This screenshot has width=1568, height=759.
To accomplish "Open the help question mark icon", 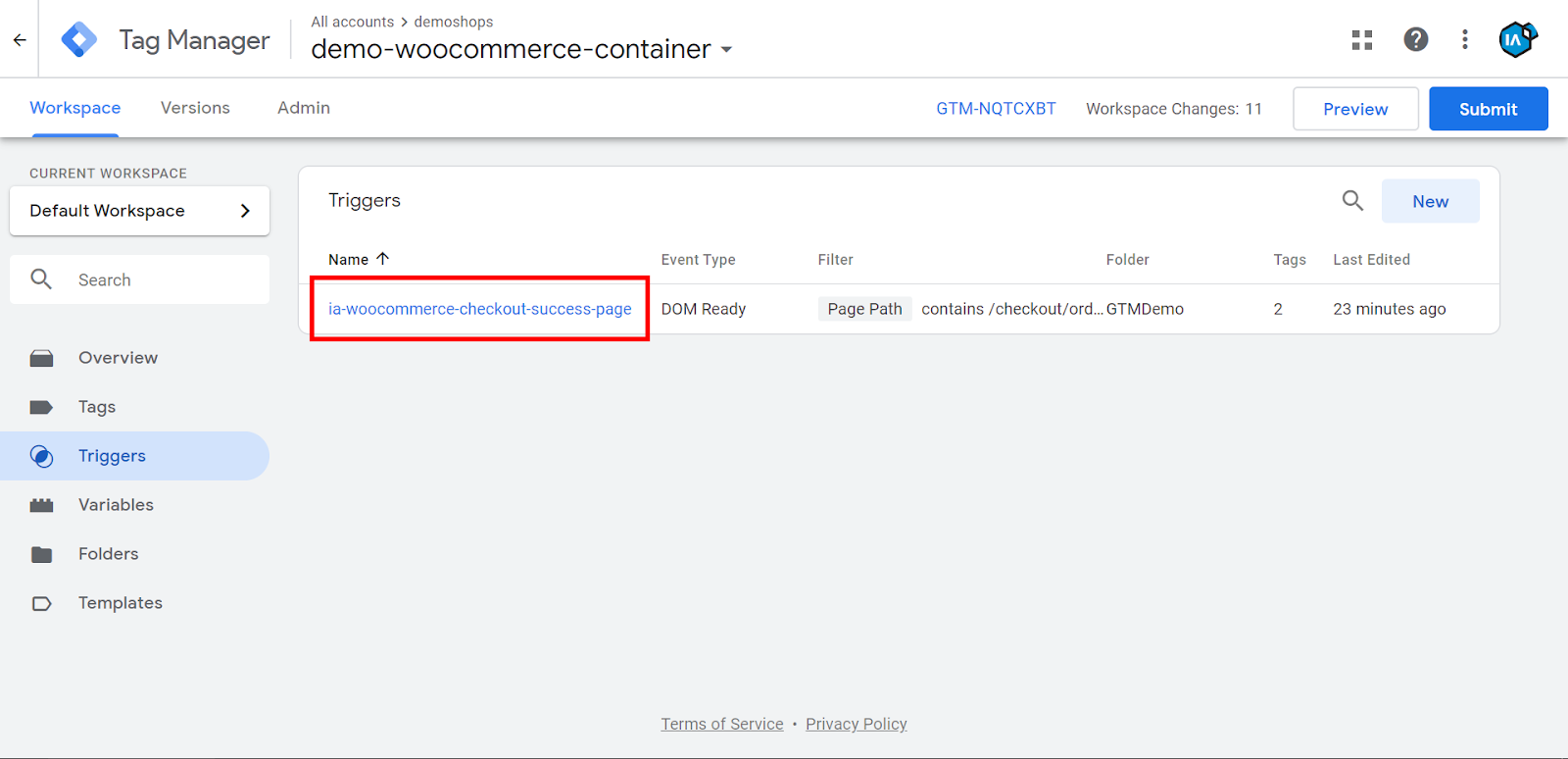I will coord(1415,40).
